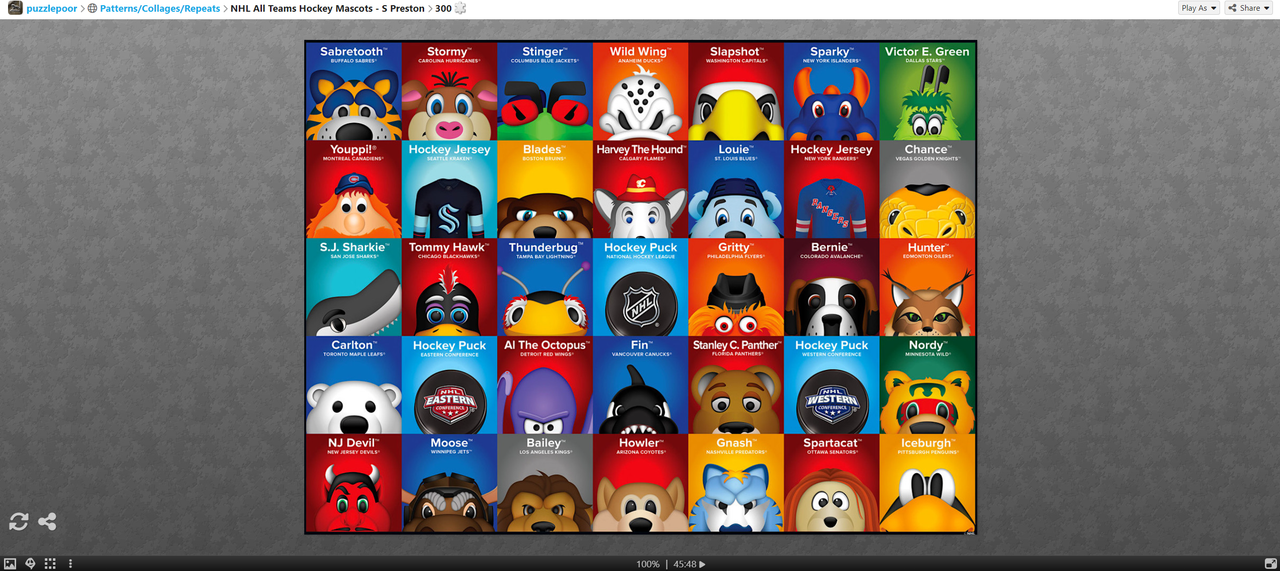Screen dimensions: 1280x571
Task: Click the Thunderbug mascot tile
Action: [545, 287]
